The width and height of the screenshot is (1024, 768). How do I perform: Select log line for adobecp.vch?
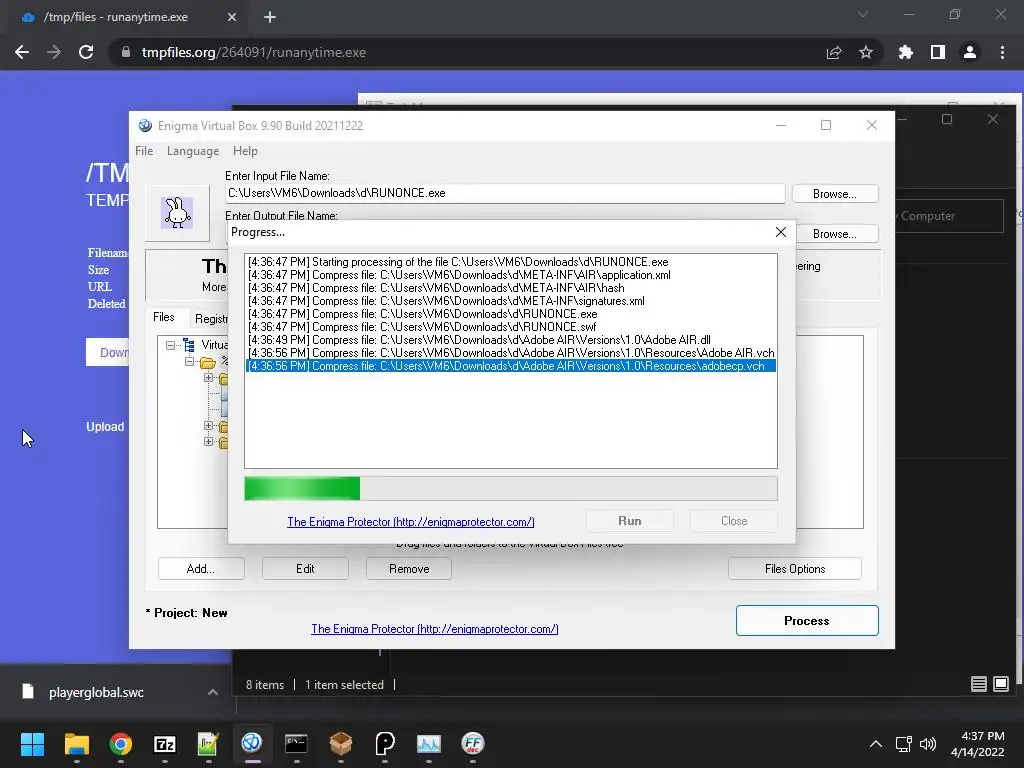(x=511, y=366)
